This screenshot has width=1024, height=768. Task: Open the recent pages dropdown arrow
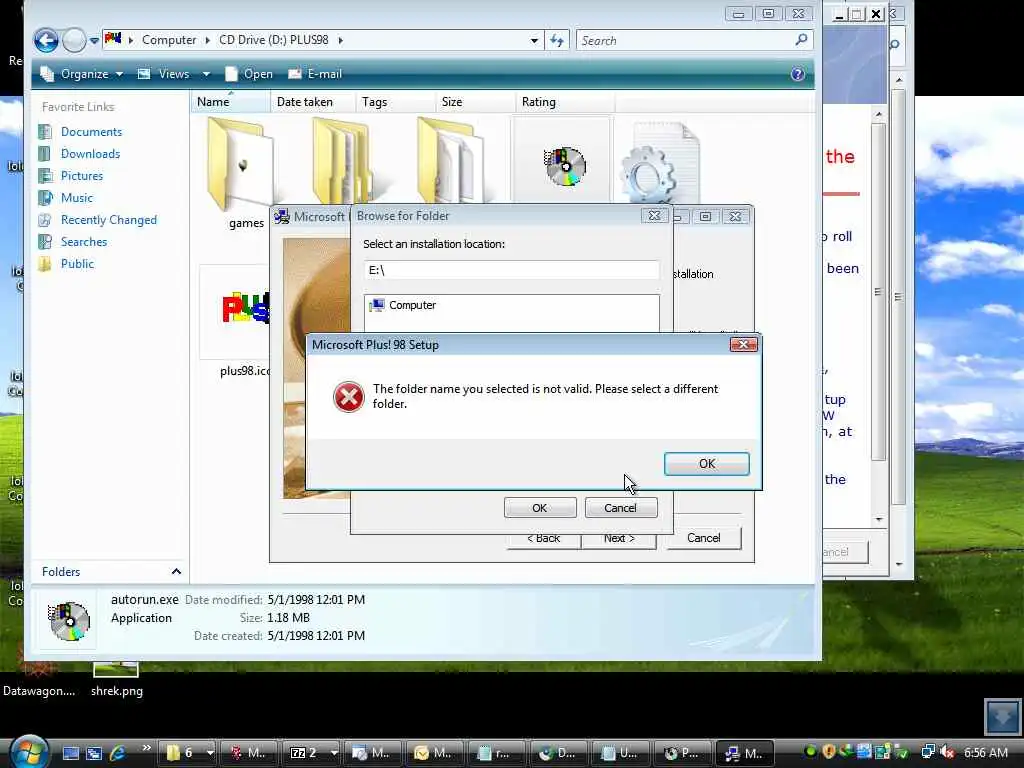[x=94, y=40]
